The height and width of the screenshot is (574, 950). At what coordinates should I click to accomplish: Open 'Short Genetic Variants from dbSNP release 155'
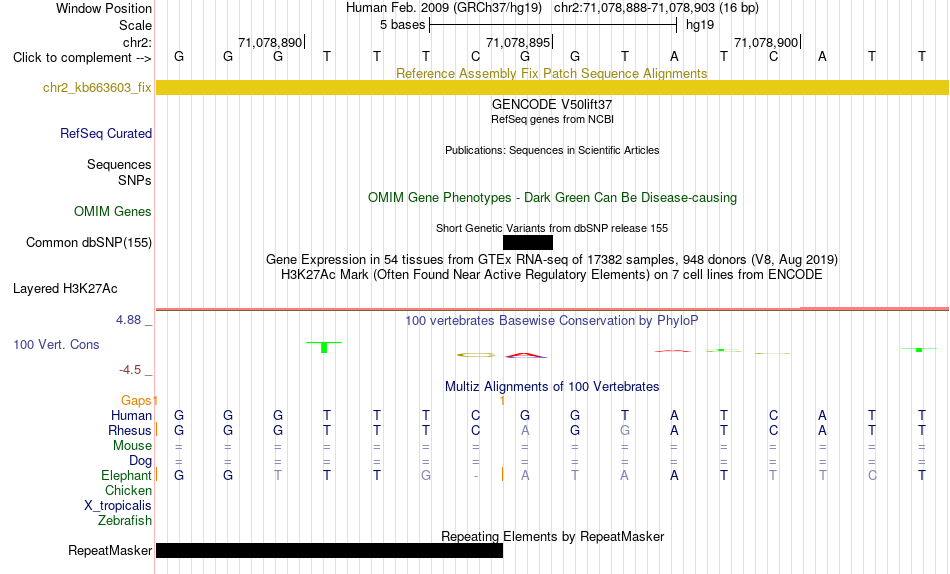(552, 229)
